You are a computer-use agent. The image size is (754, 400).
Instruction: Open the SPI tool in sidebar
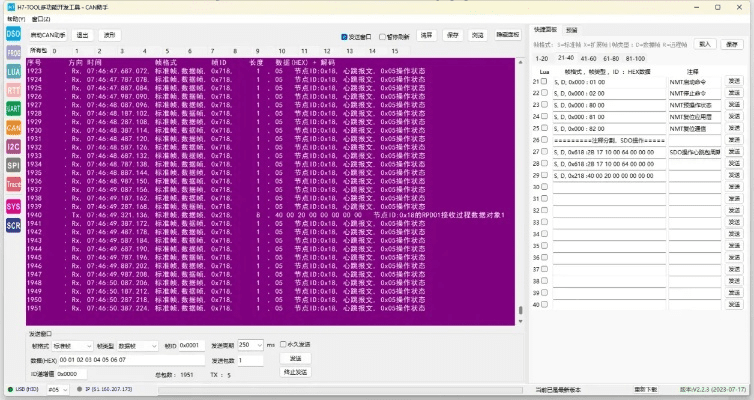tap(13, 165)
